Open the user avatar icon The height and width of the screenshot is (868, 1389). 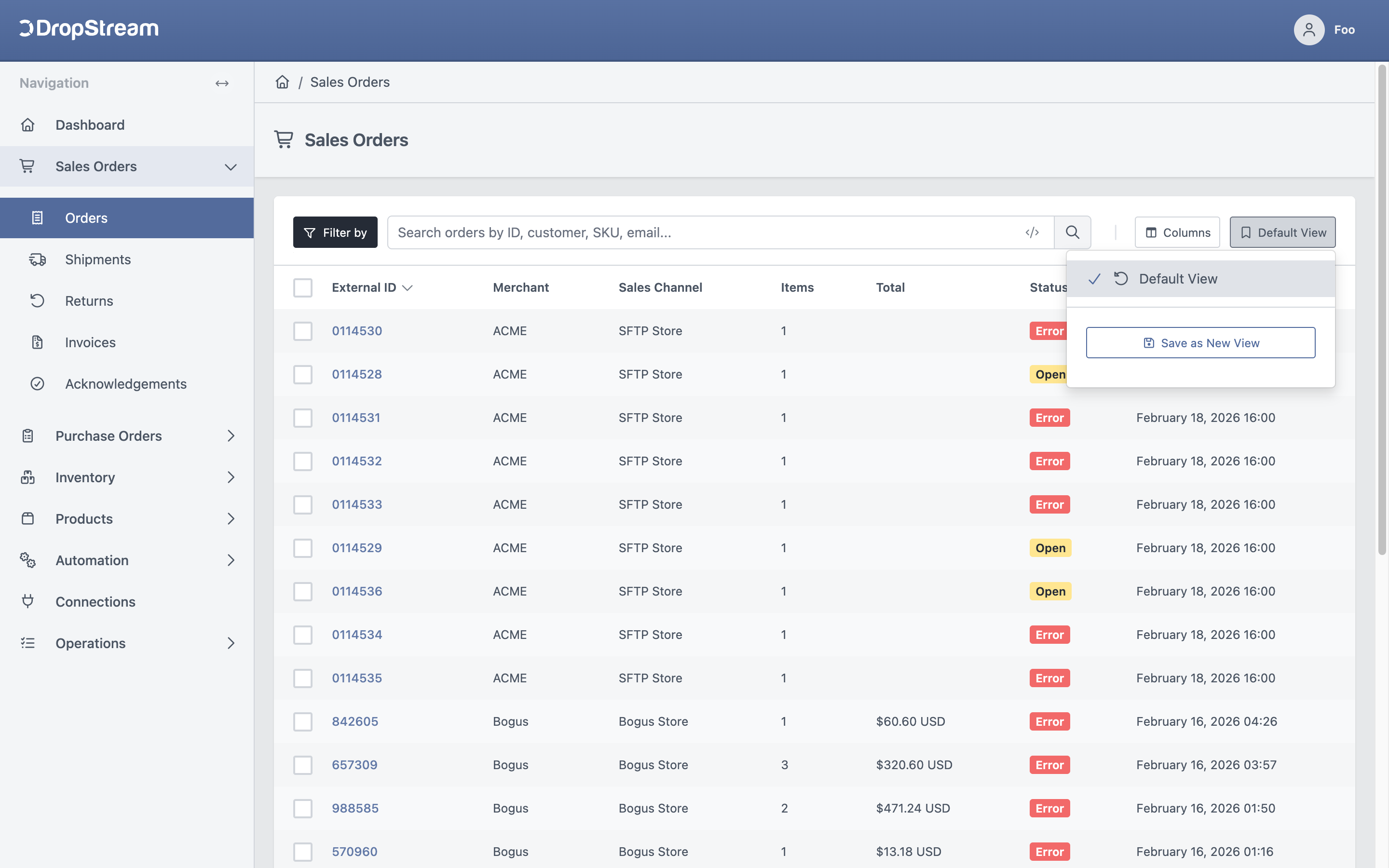click(1308, 30)
